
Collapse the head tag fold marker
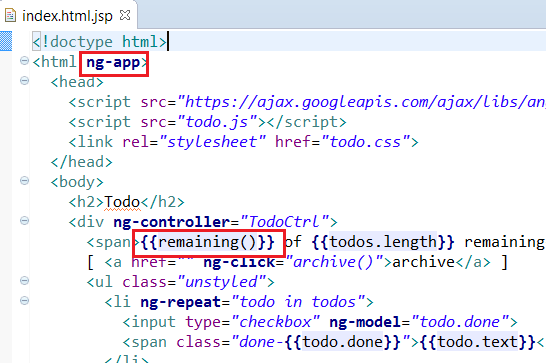[24, 81]
